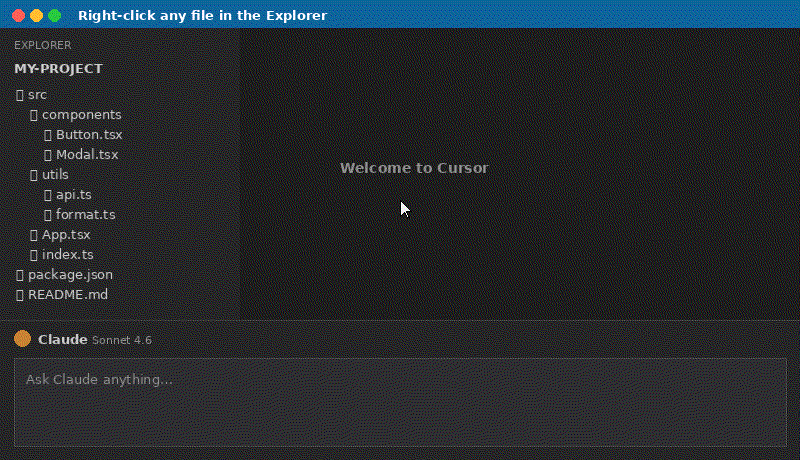
Task: Click the Sonnet 4.6 model label
Action: click(122, 340)
